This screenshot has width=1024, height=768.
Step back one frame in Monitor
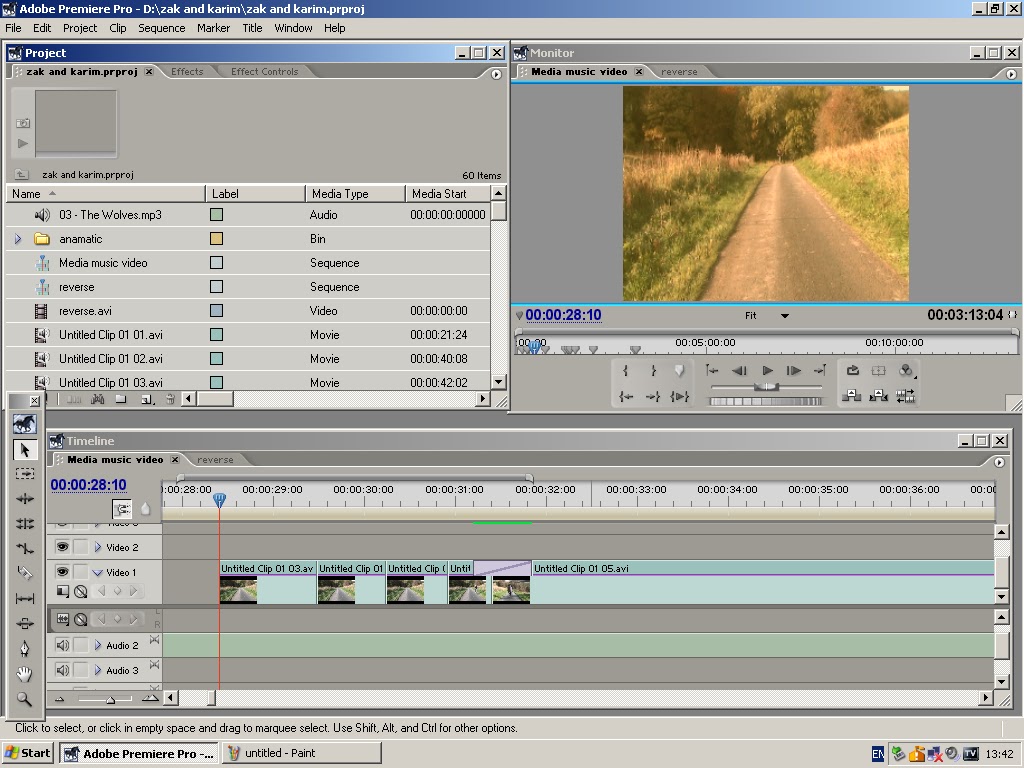(x=739, y=371)
